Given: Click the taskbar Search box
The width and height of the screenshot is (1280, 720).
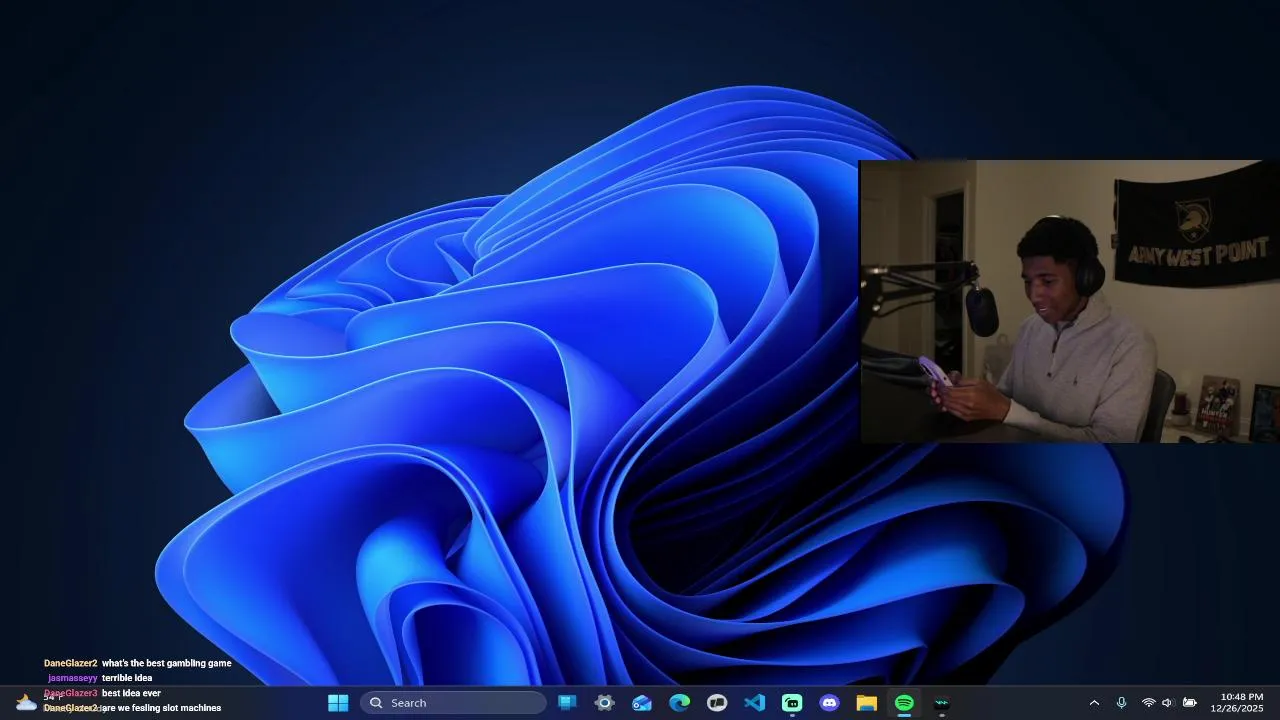Looking at the screenshot, I should (x=453, y=703).
